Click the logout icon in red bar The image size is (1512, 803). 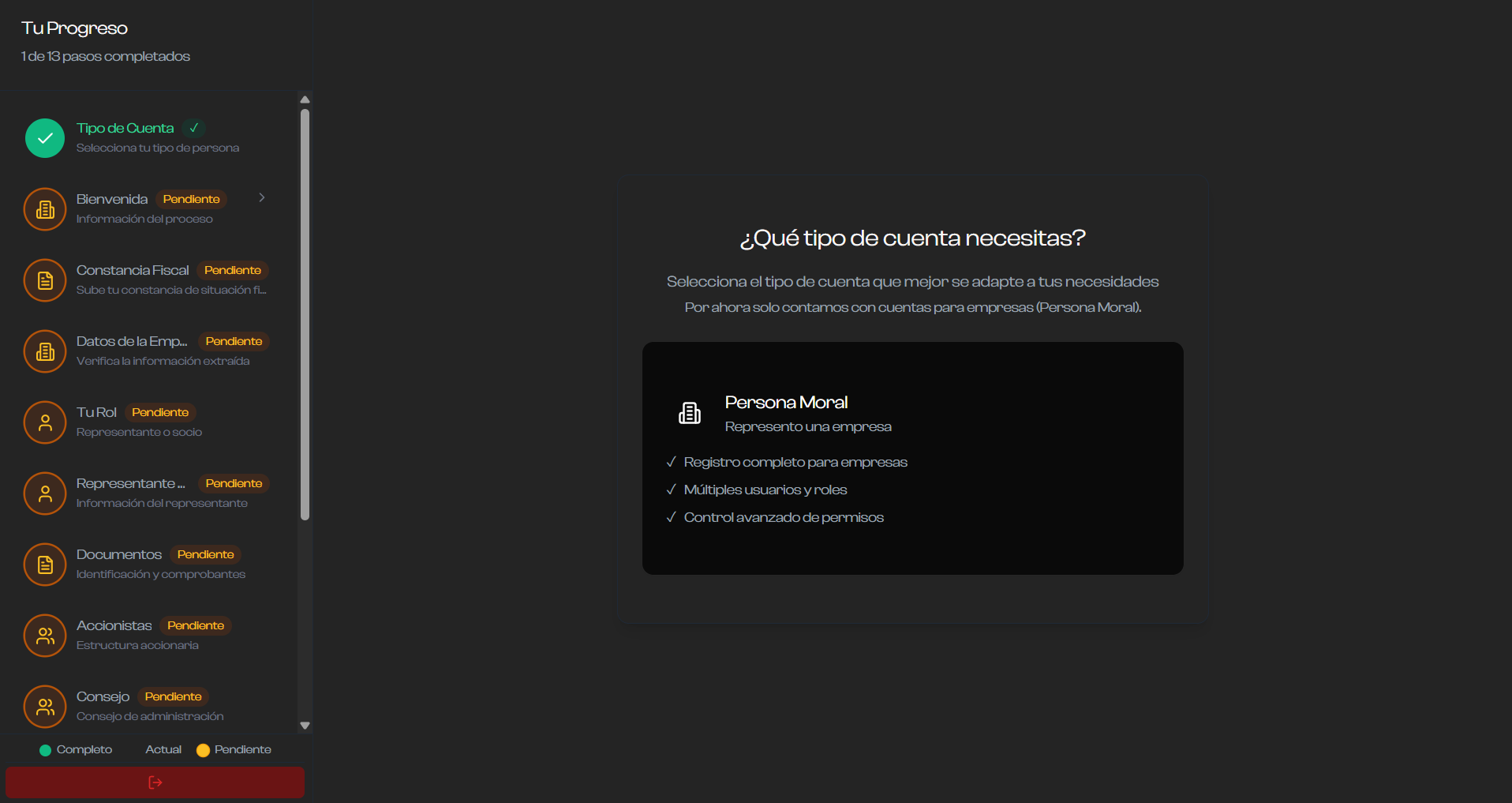coord(155,782)
